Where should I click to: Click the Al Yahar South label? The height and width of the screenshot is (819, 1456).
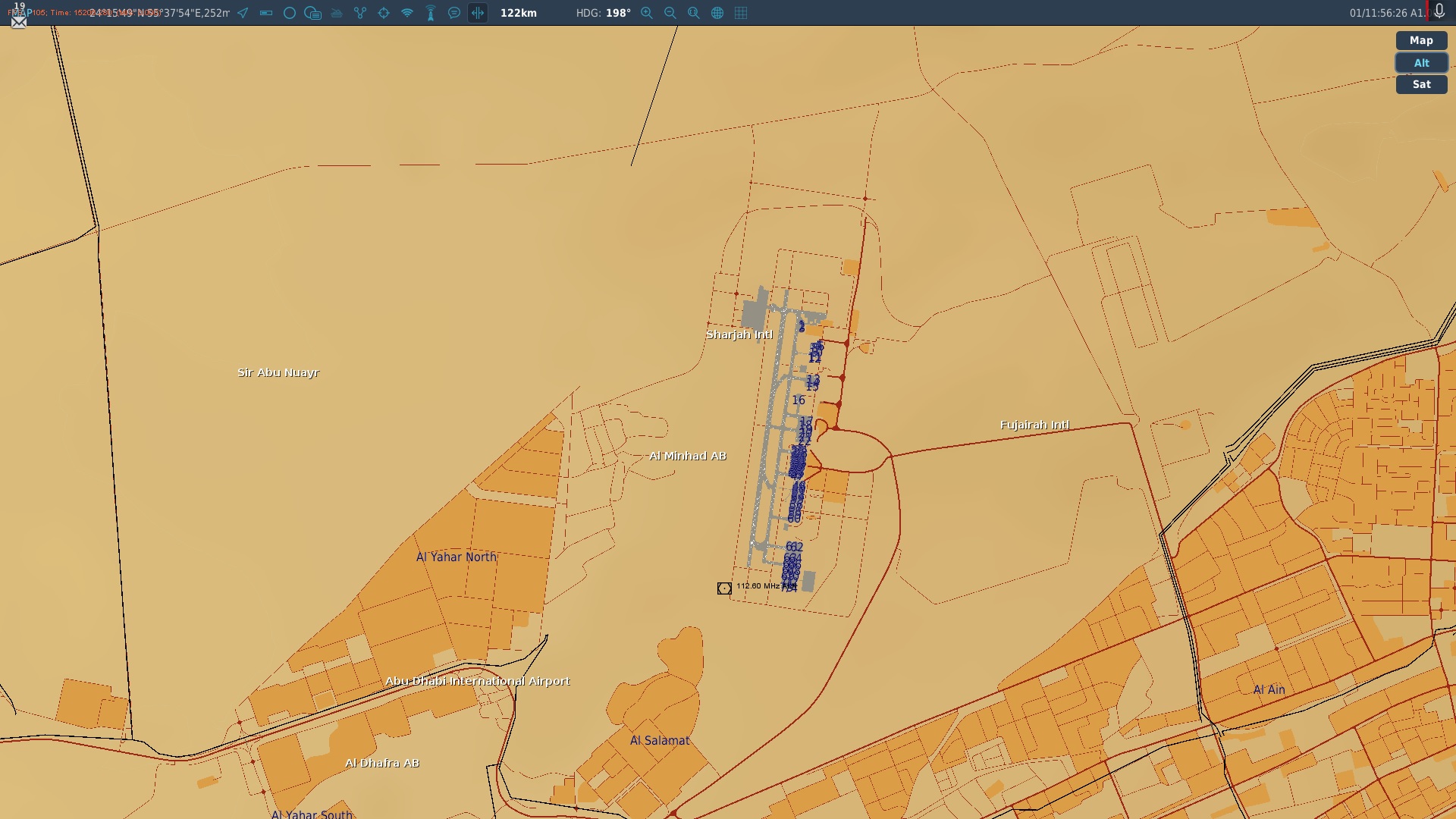[x=312, y=814]
